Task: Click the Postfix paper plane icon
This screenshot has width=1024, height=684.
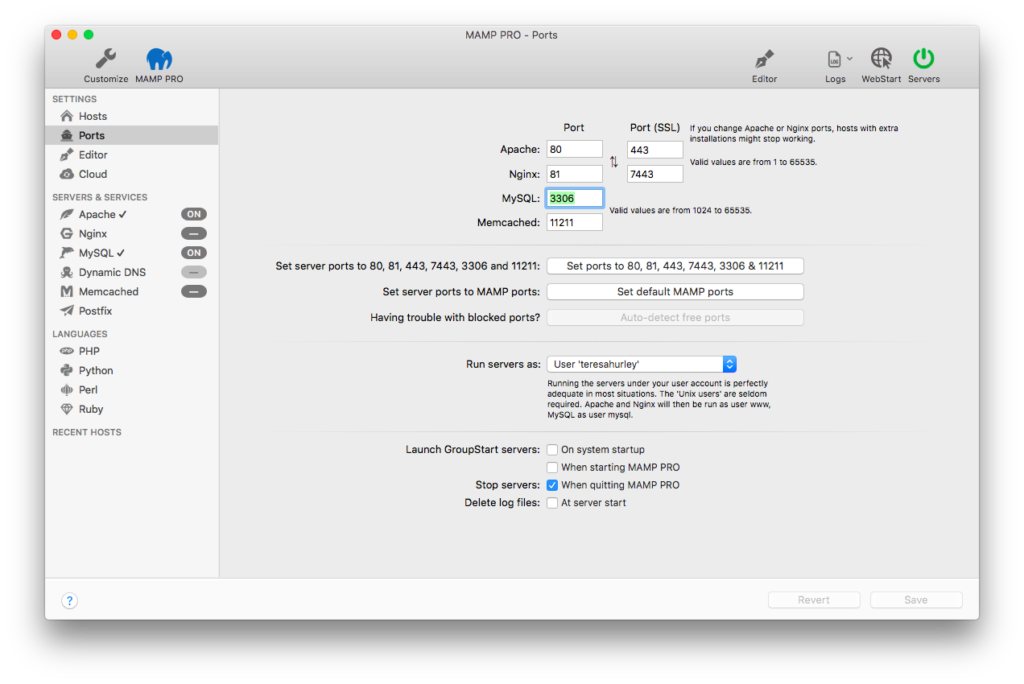Action: coord(67,311)
